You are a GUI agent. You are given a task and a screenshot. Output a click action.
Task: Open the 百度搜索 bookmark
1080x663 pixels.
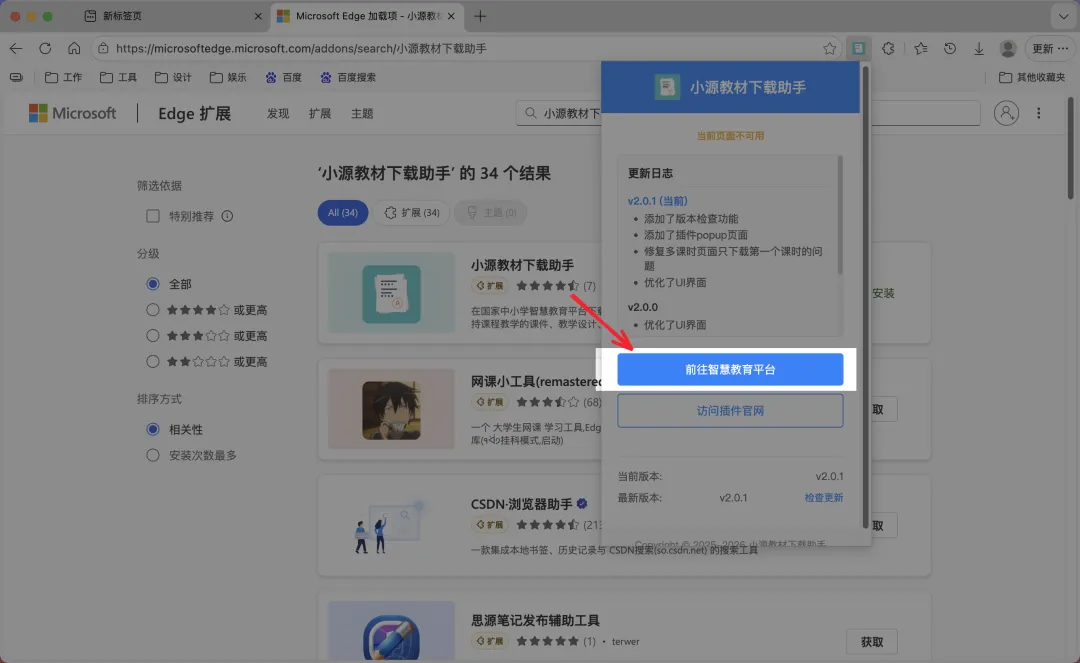(x=348, y=77)
